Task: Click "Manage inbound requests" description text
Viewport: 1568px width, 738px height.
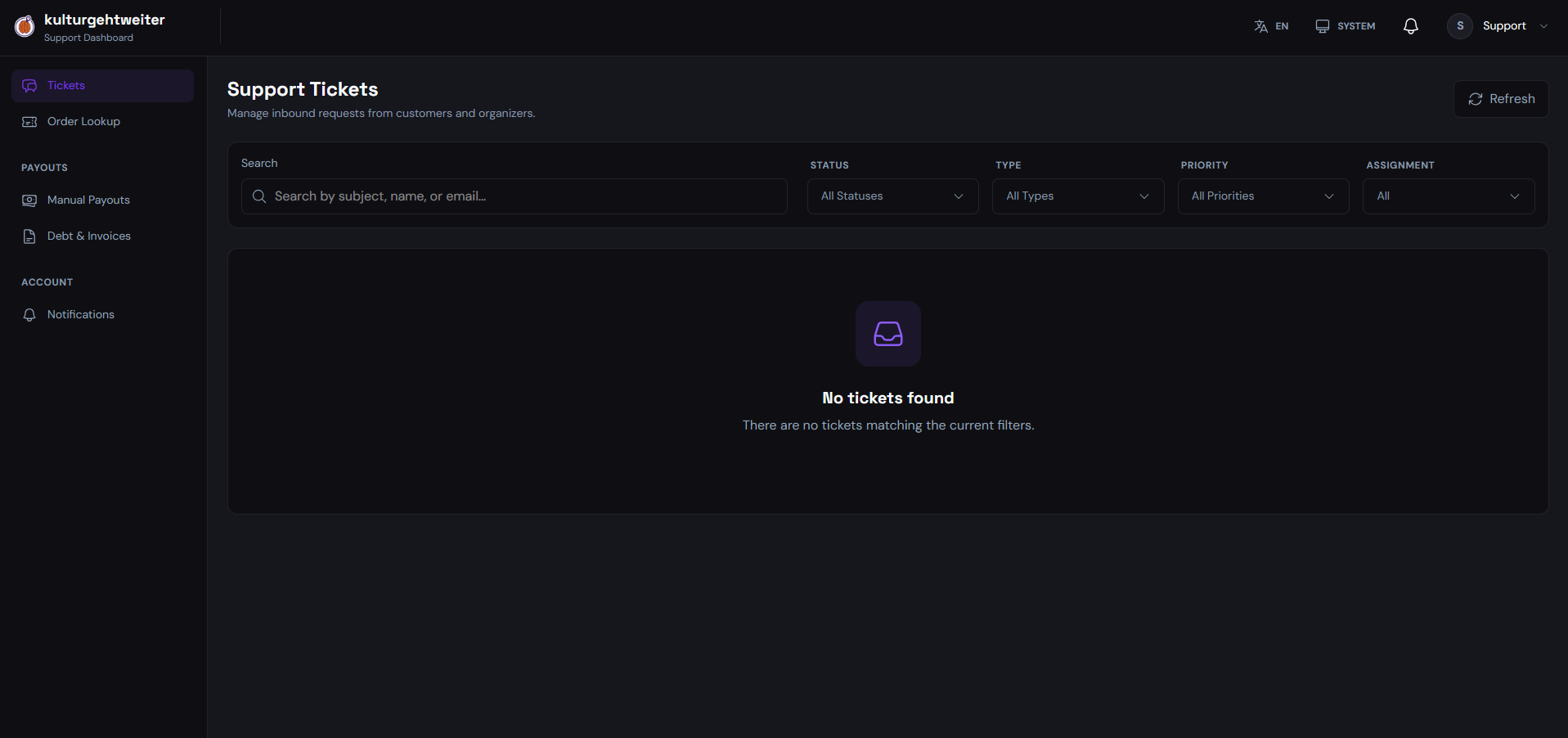Action: tap(381, 113)
